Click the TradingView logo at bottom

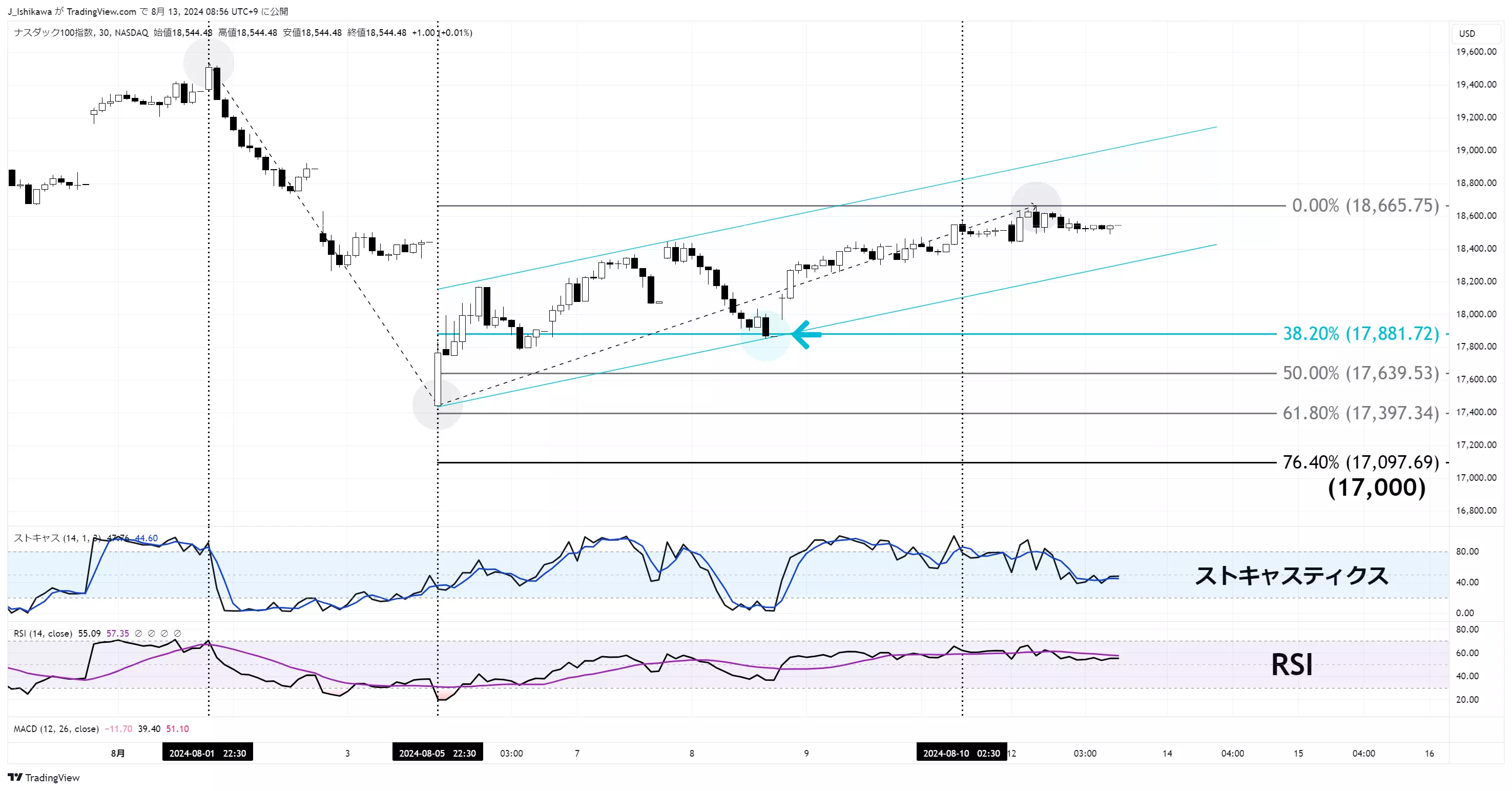click(x=44, y=778)
